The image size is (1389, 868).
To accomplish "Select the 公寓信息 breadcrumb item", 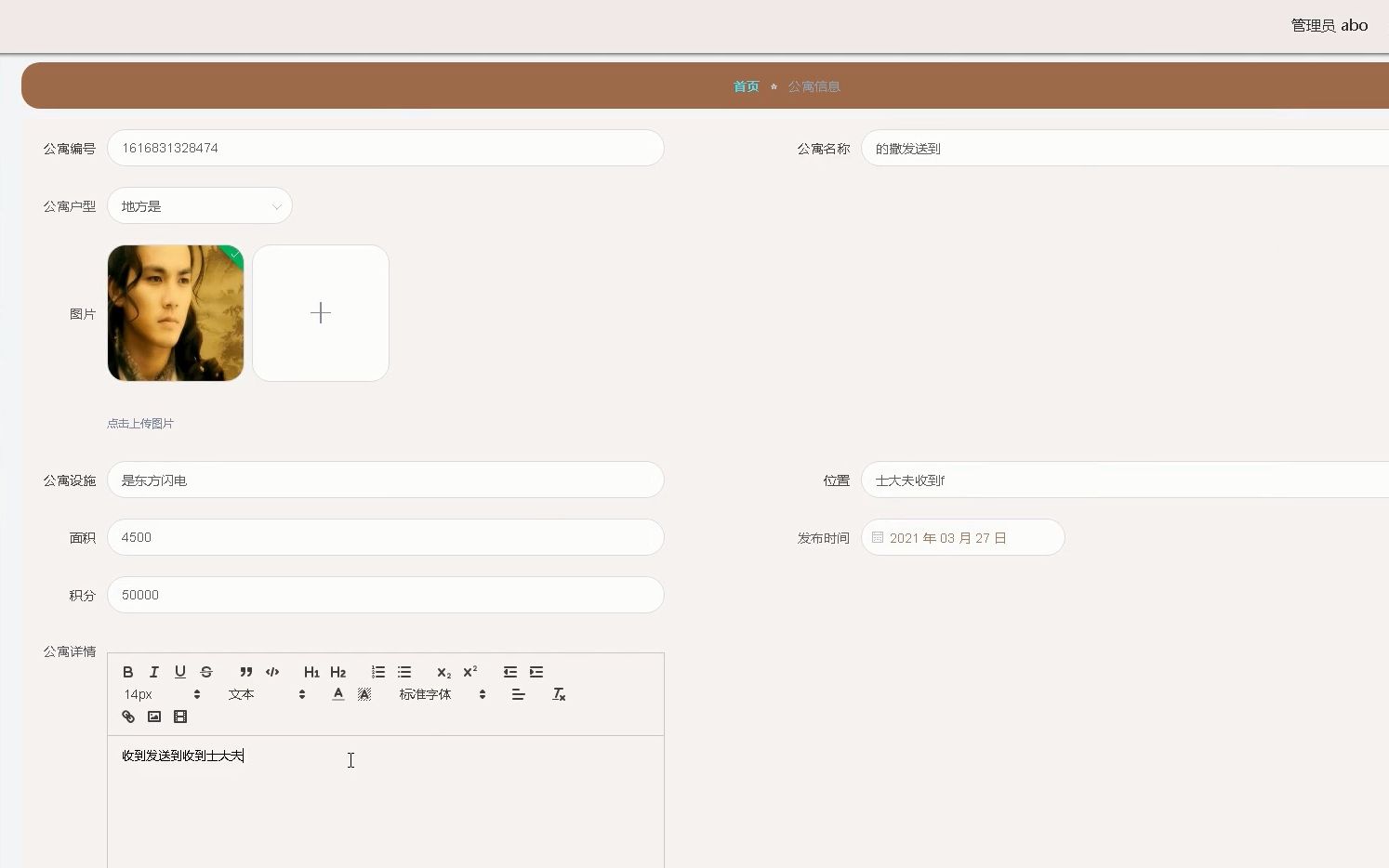I will point(814,85).
